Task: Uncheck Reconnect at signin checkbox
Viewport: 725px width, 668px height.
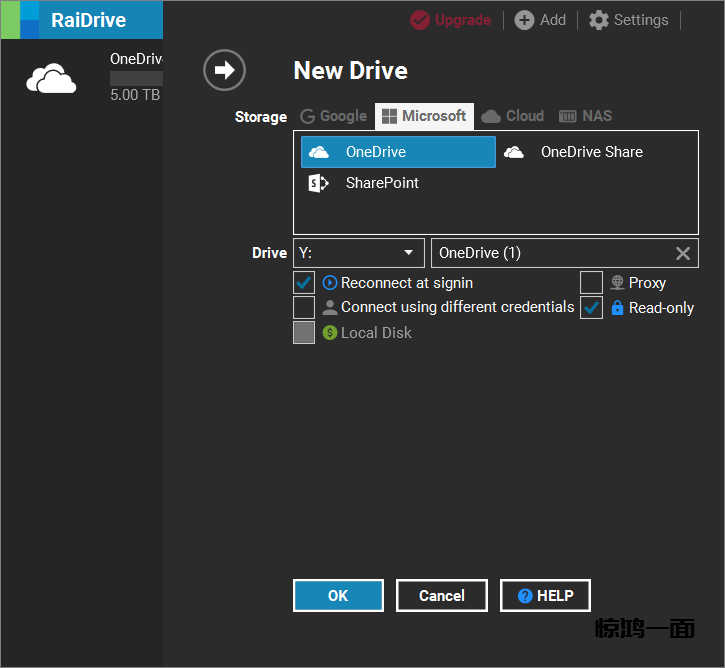Action: tap(304, 283)
